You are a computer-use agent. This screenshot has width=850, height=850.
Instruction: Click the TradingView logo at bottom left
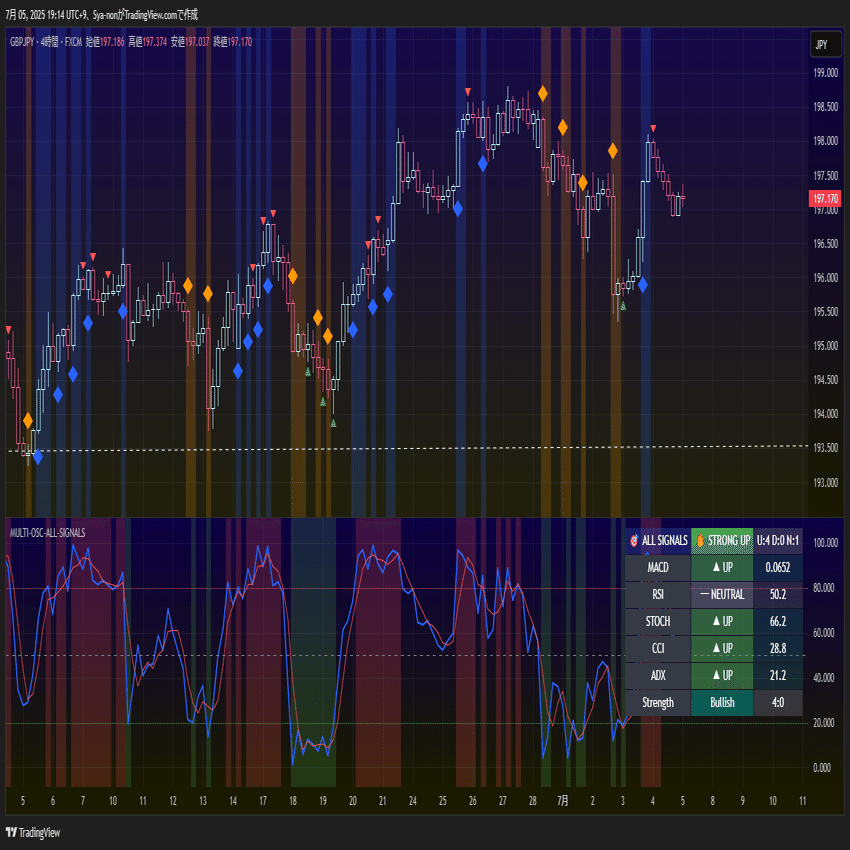32,833
